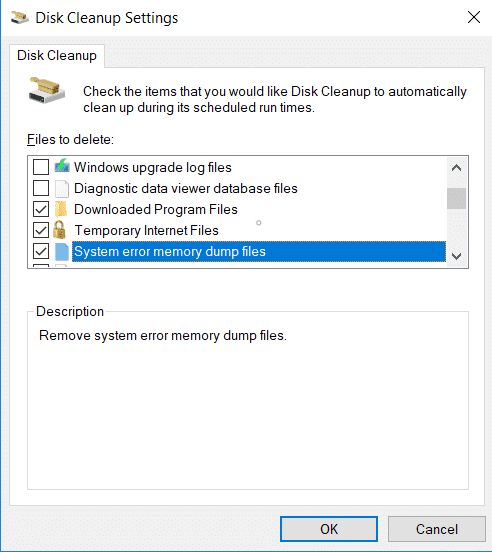Screen dimensions: 492x552
Task: Enable Diagnostic data viewer database files checkbox
Action: (x=41, y=188)
